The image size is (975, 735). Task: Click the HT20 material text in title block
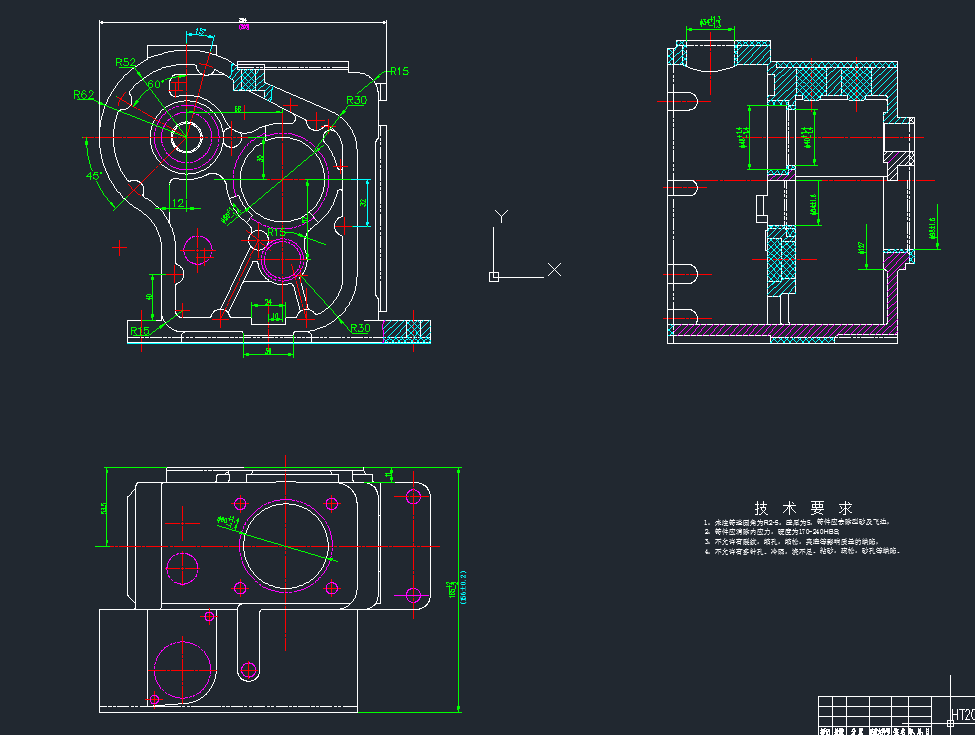(963, 715)
